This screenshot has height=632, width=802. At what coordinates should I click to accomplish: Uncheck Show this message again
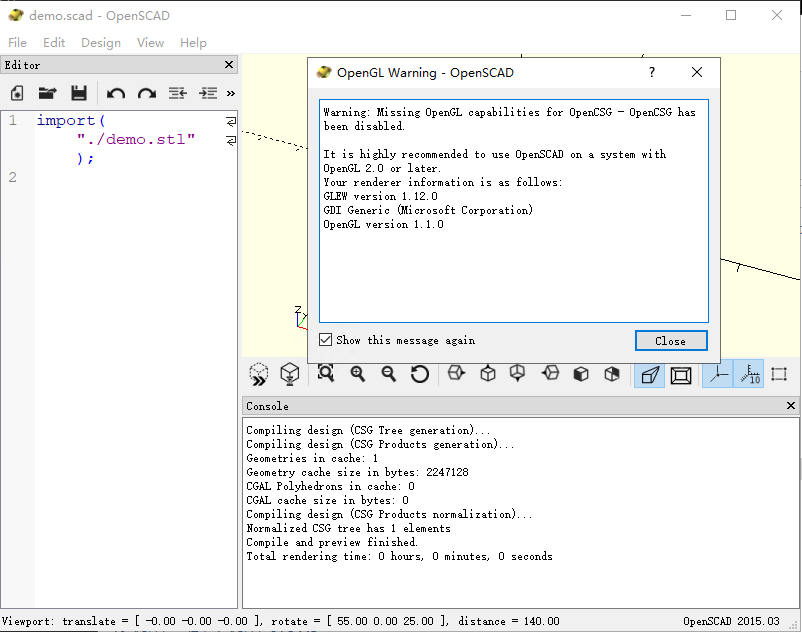[x=325, y=339]
